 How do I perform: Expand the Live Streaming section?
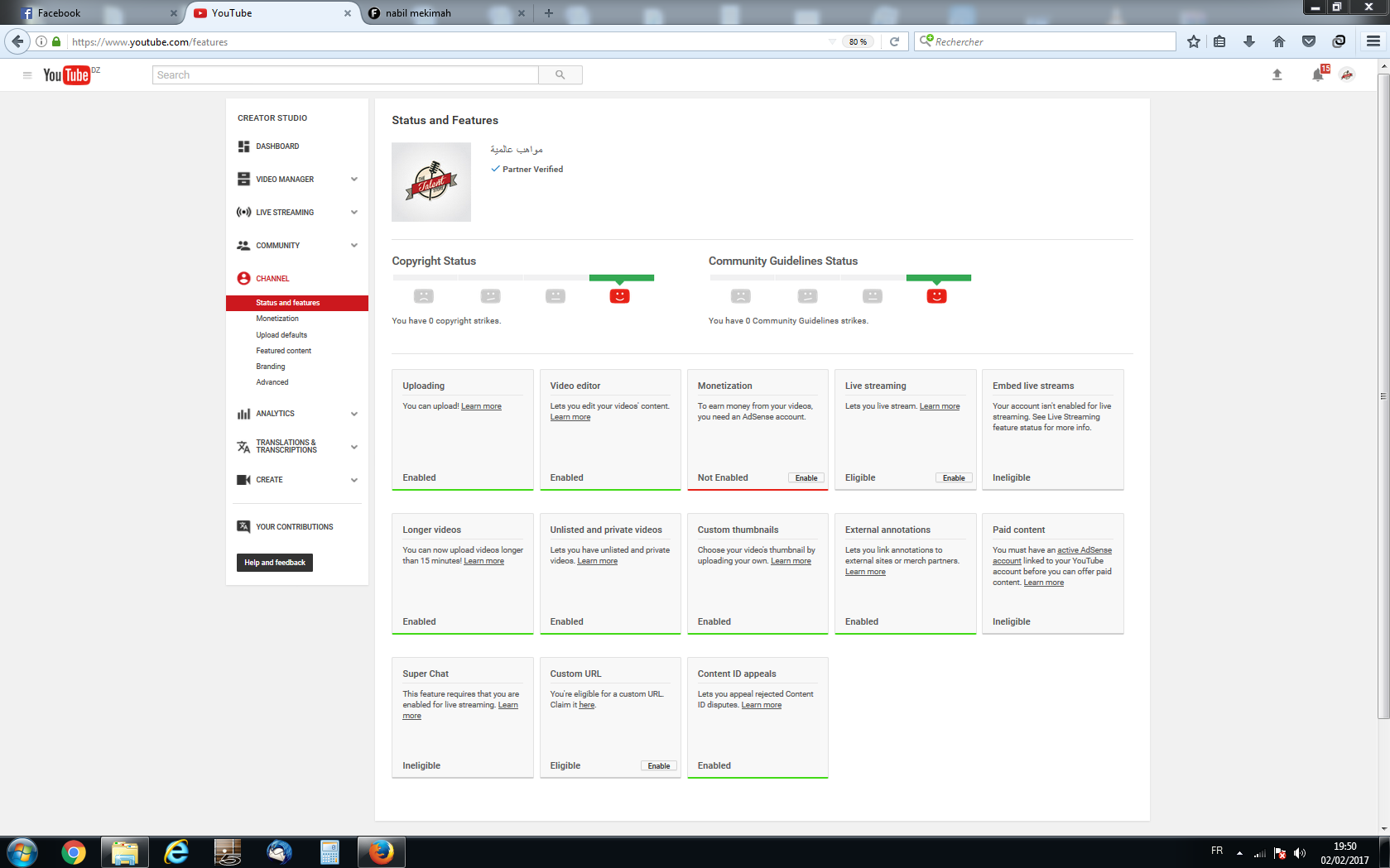354,213
